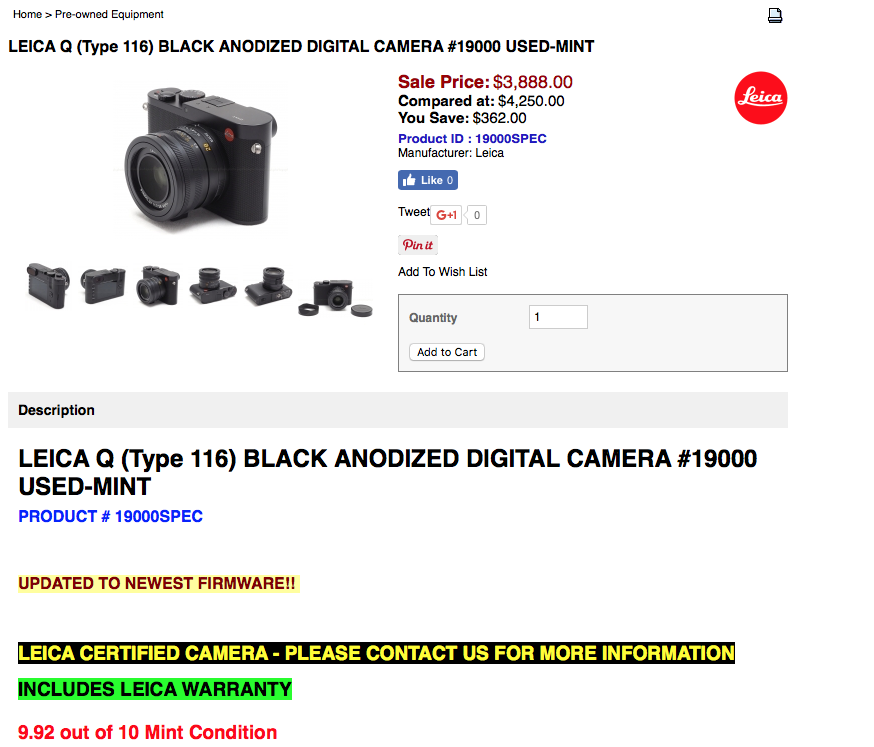Select the third front-angle camera thumbnail
Image resolution: width=874 pixels, height=747 pixels.
click(x=158, y=286)
